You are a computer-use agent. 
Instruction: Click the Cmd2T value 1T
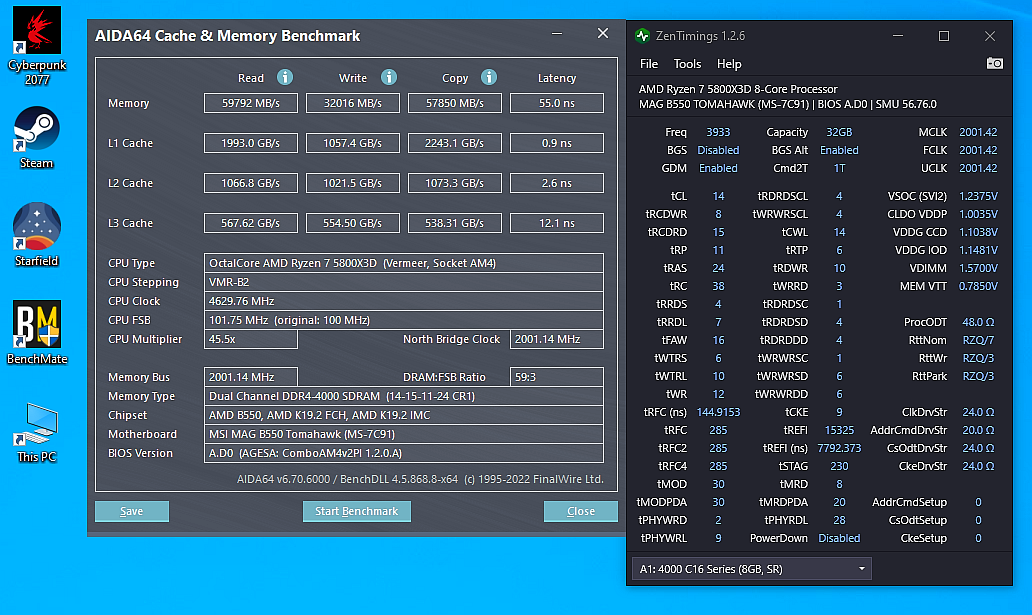coord(839,168)
